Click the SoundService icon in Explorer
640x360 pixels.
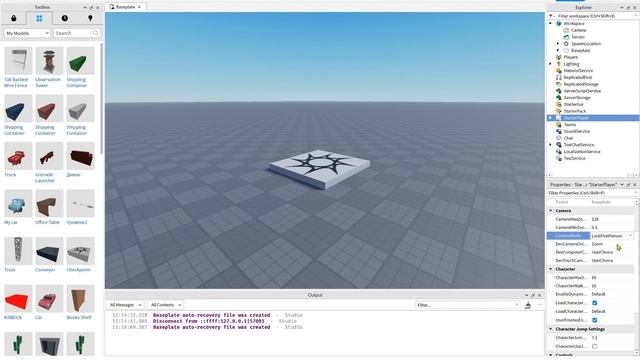(x=559, y=131)
